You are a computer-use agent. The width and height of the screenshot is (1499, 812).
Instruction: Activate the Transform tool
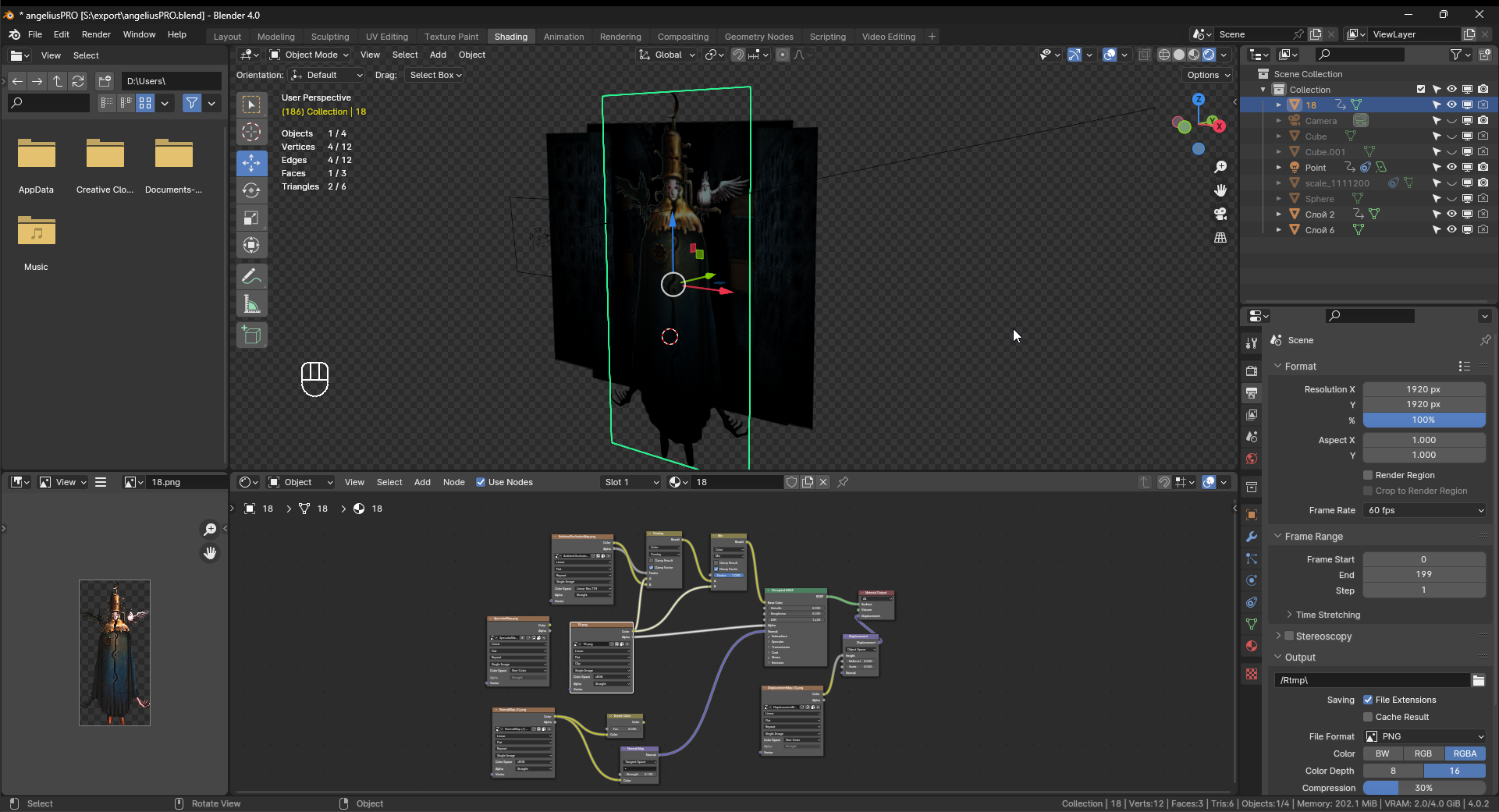pos(251,245)
